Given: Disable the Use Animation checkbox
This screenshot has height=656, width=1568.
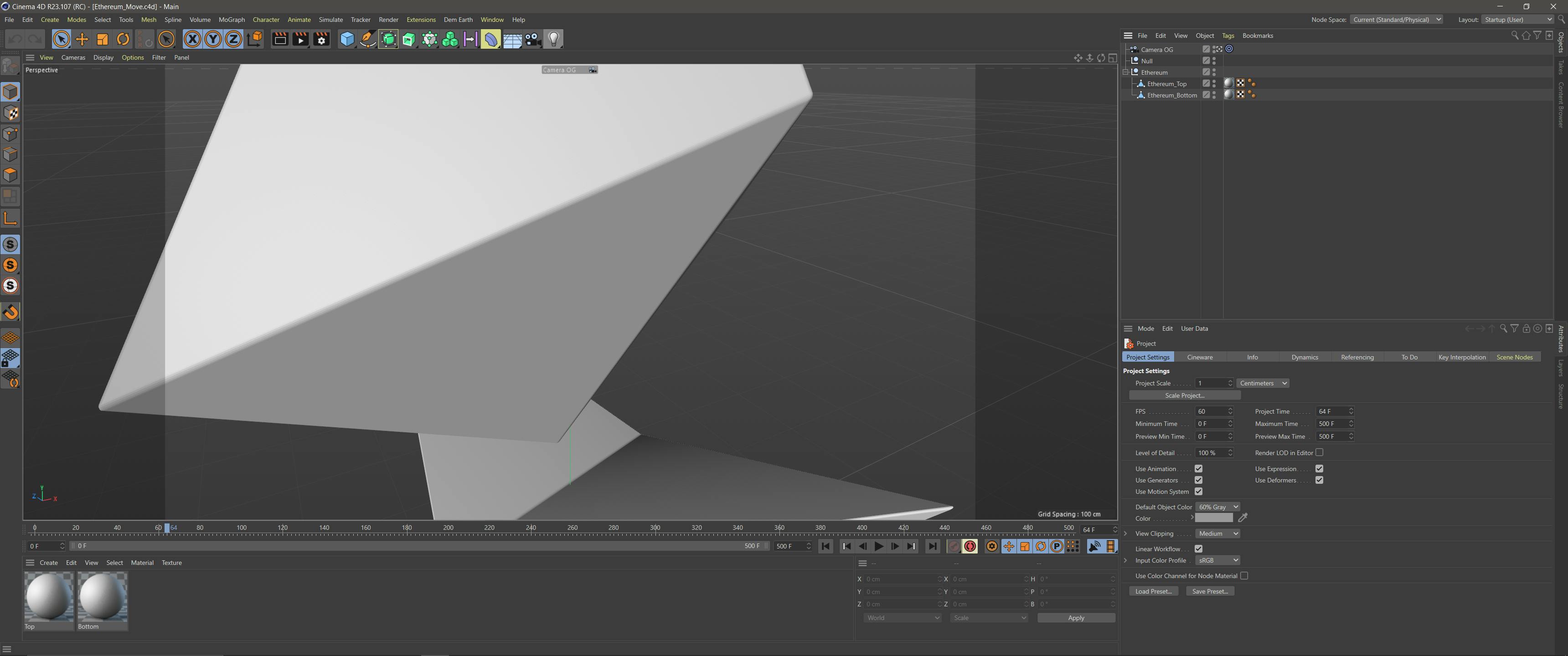Looking at the screenshot, I should click(x=1198, y=469).
